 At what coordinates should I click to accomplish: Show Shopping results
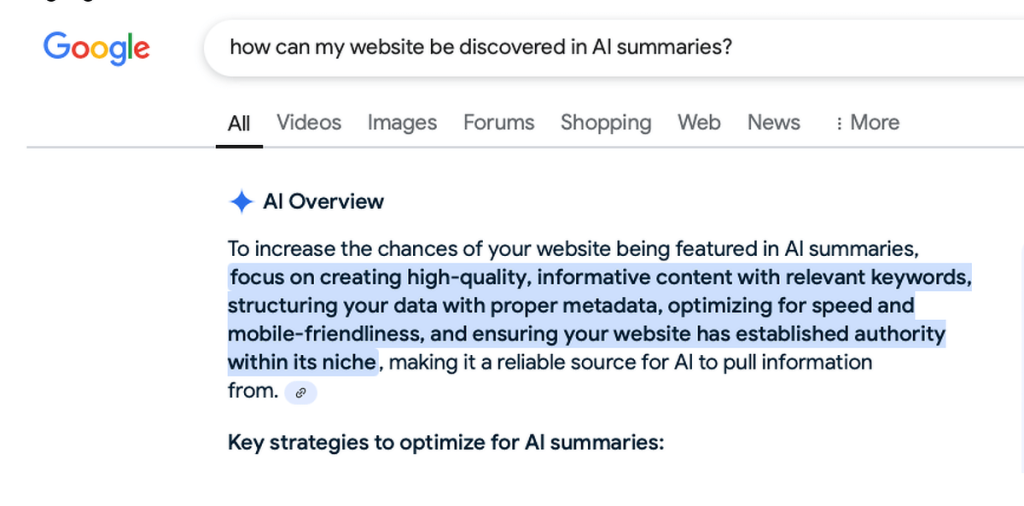pyautogui.click(x=605, y=122)
